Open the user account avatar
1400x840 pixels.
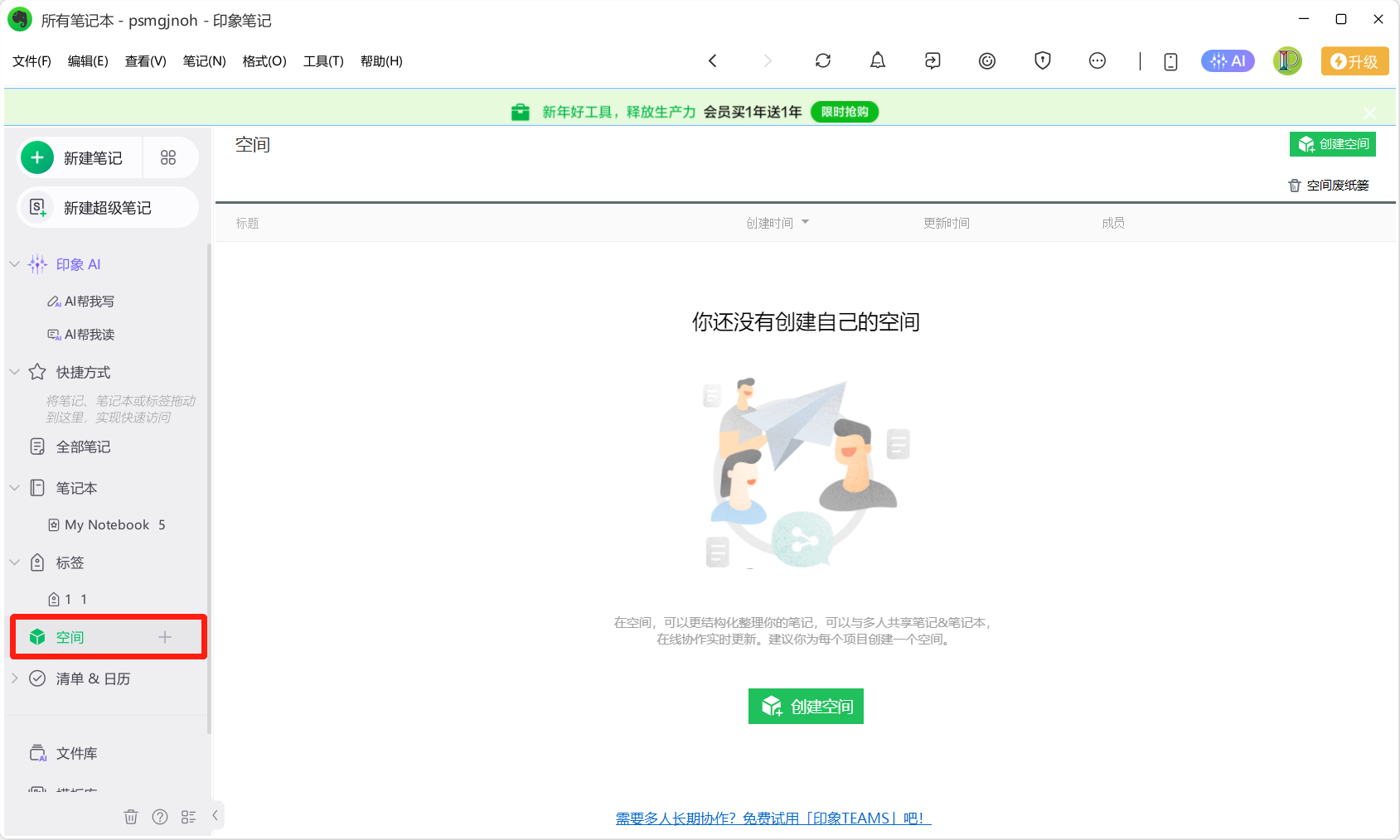[x=1287, y=60]
